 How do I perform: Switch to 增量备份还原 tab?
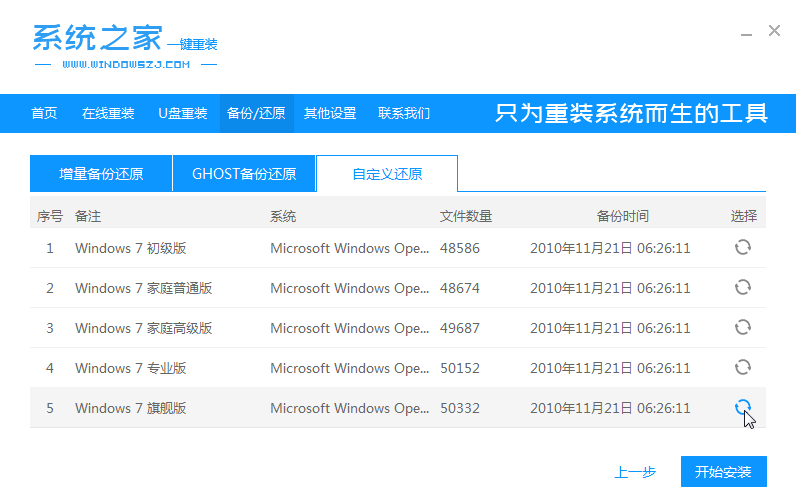(101, 174)
